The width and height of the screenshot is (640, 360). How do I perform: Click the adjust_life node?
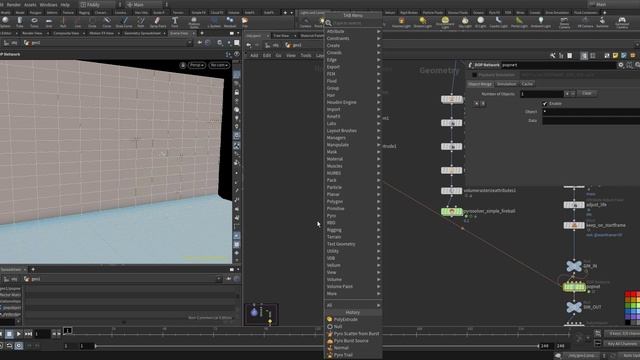click(x=574, y=205)
